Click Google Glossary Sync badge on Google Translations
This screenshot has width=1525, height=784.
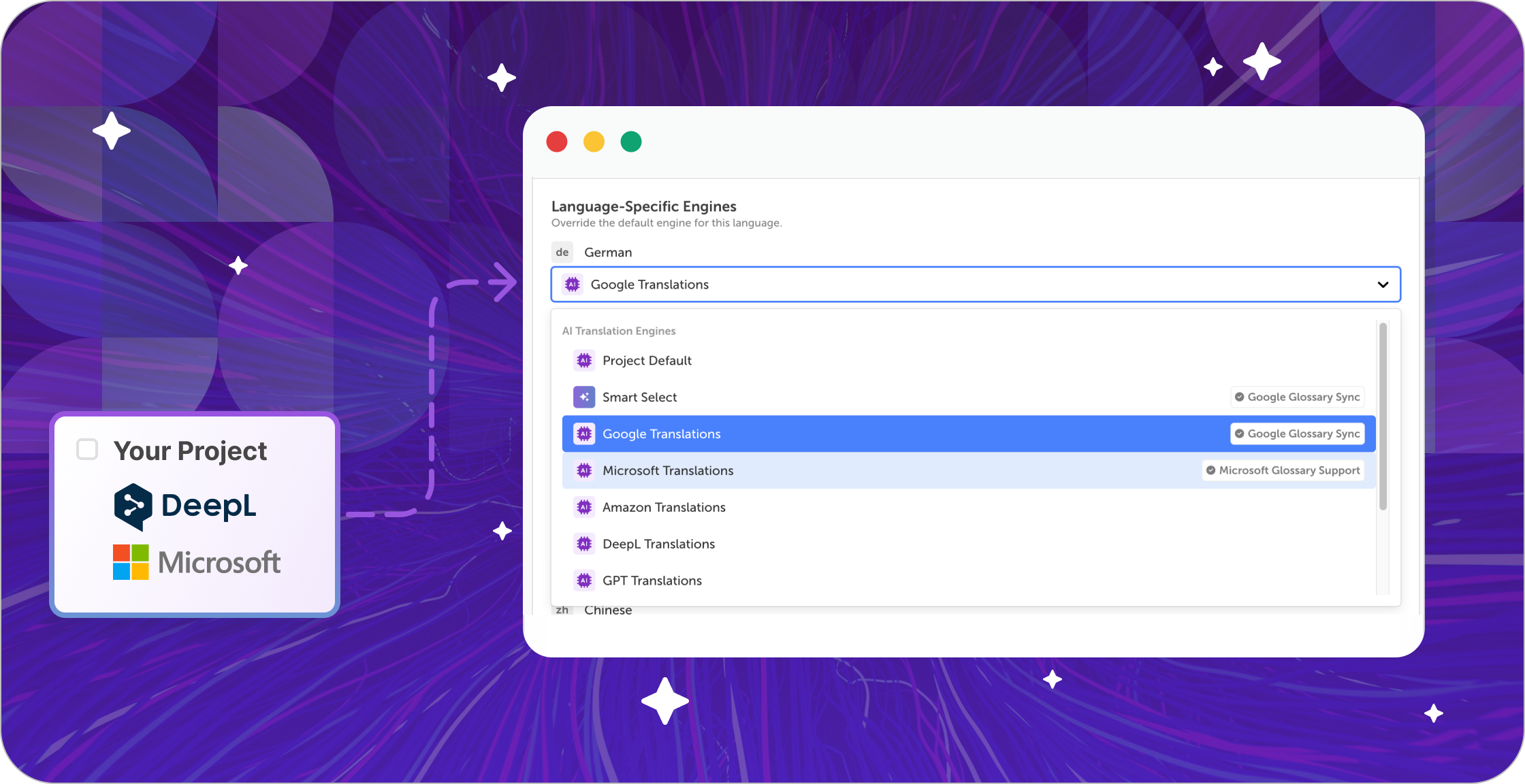(x=1298, y=434)
